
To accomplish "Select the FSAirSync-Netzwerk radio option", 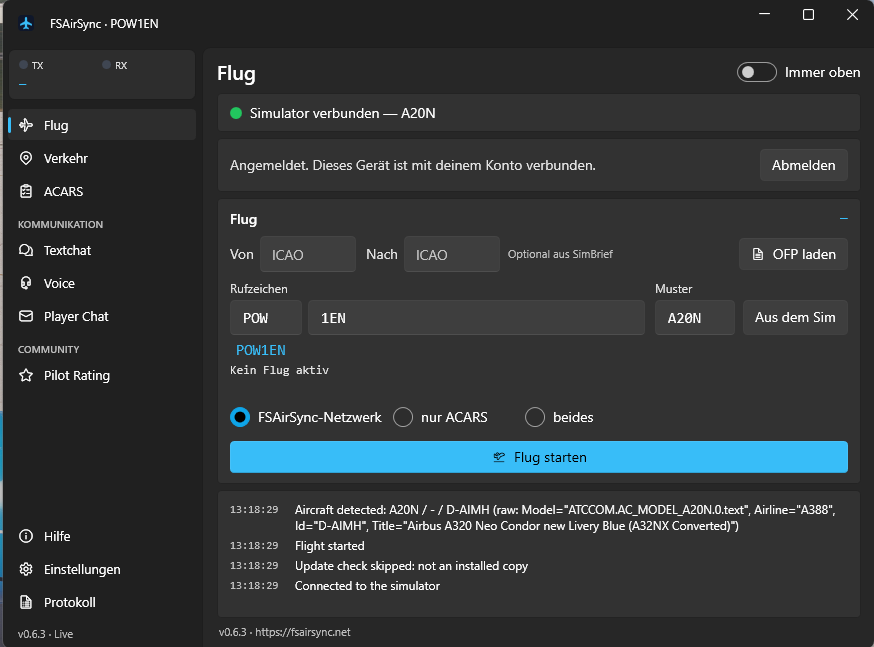I will pos(240,417).
